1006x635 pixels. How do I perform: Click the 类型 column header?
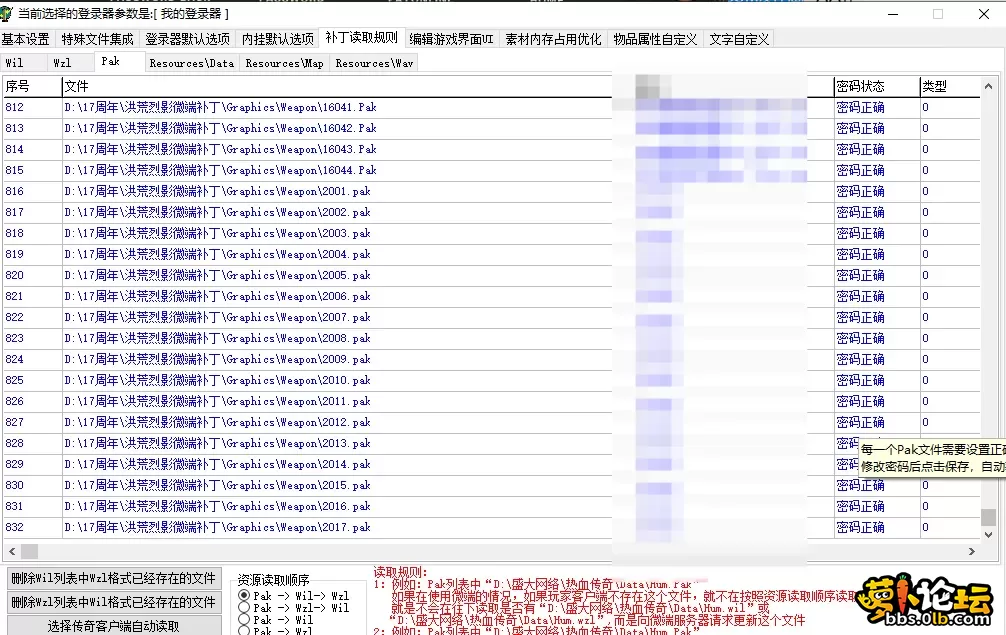(950, 86)
